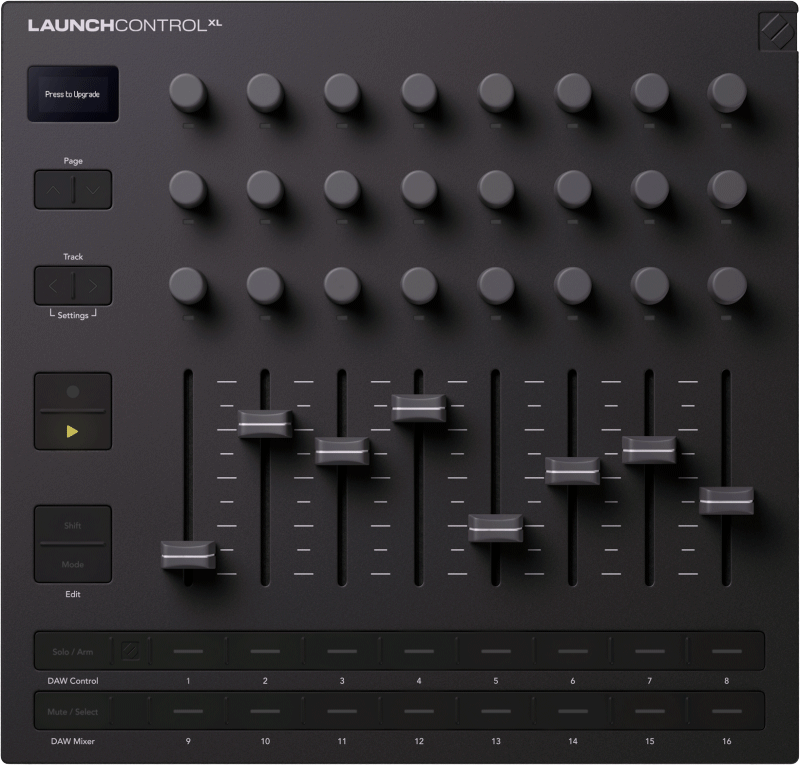Click track button 8 in DAW Control row
The image size is (800, 765).
point(727,651)
